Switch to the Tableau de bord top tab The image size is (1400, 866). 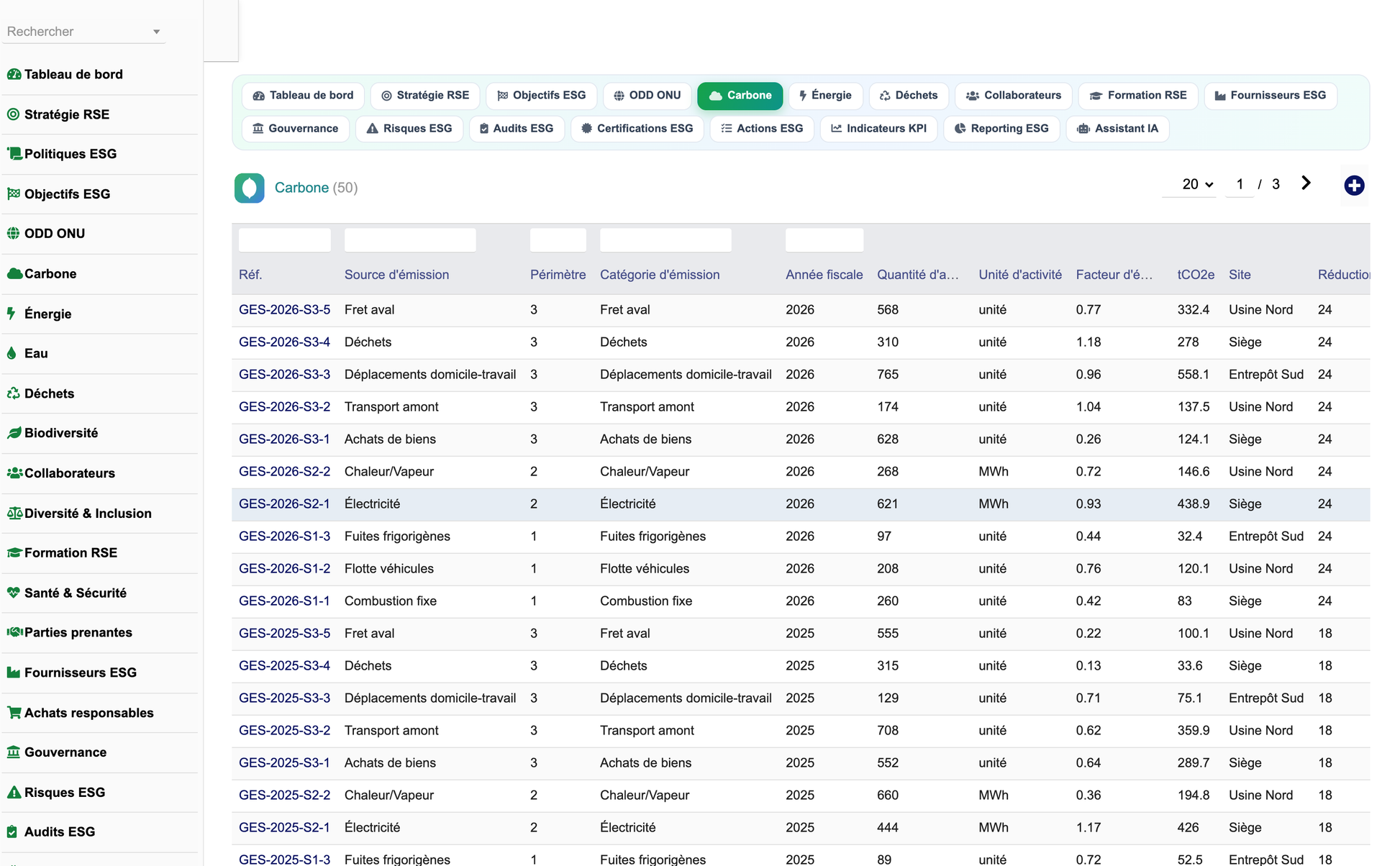(x=304, y=96)
